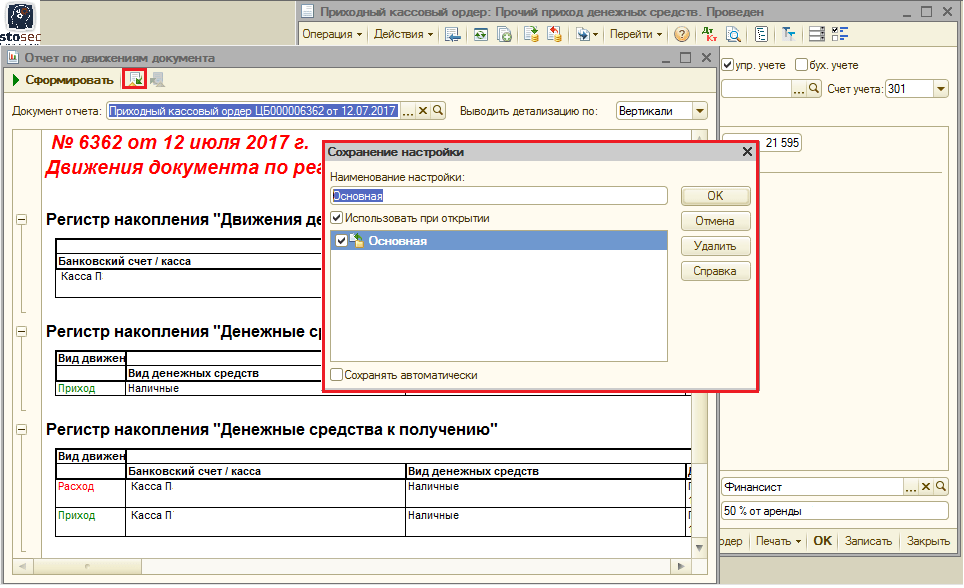Click magnifier icon in Документ отчета field
The image size is (964, 588).
pyautogui.click(x=438, y=111)
